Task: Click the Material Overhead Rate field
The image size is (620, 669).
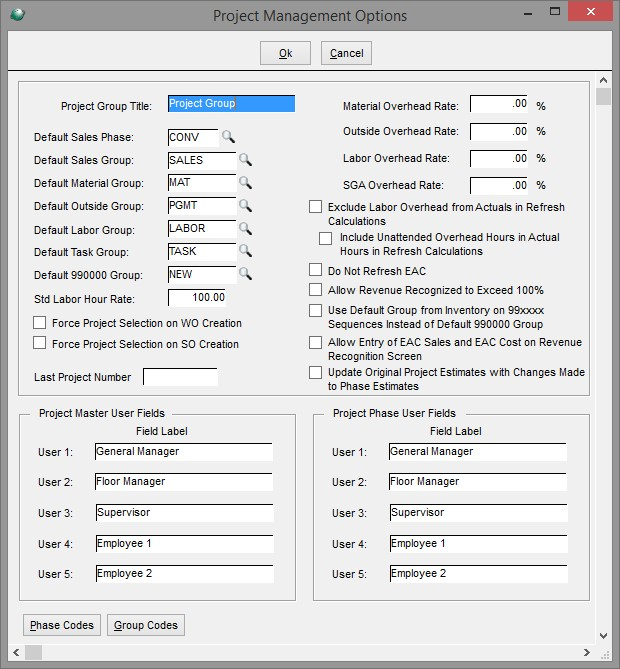Action: (x=499, y=104)
